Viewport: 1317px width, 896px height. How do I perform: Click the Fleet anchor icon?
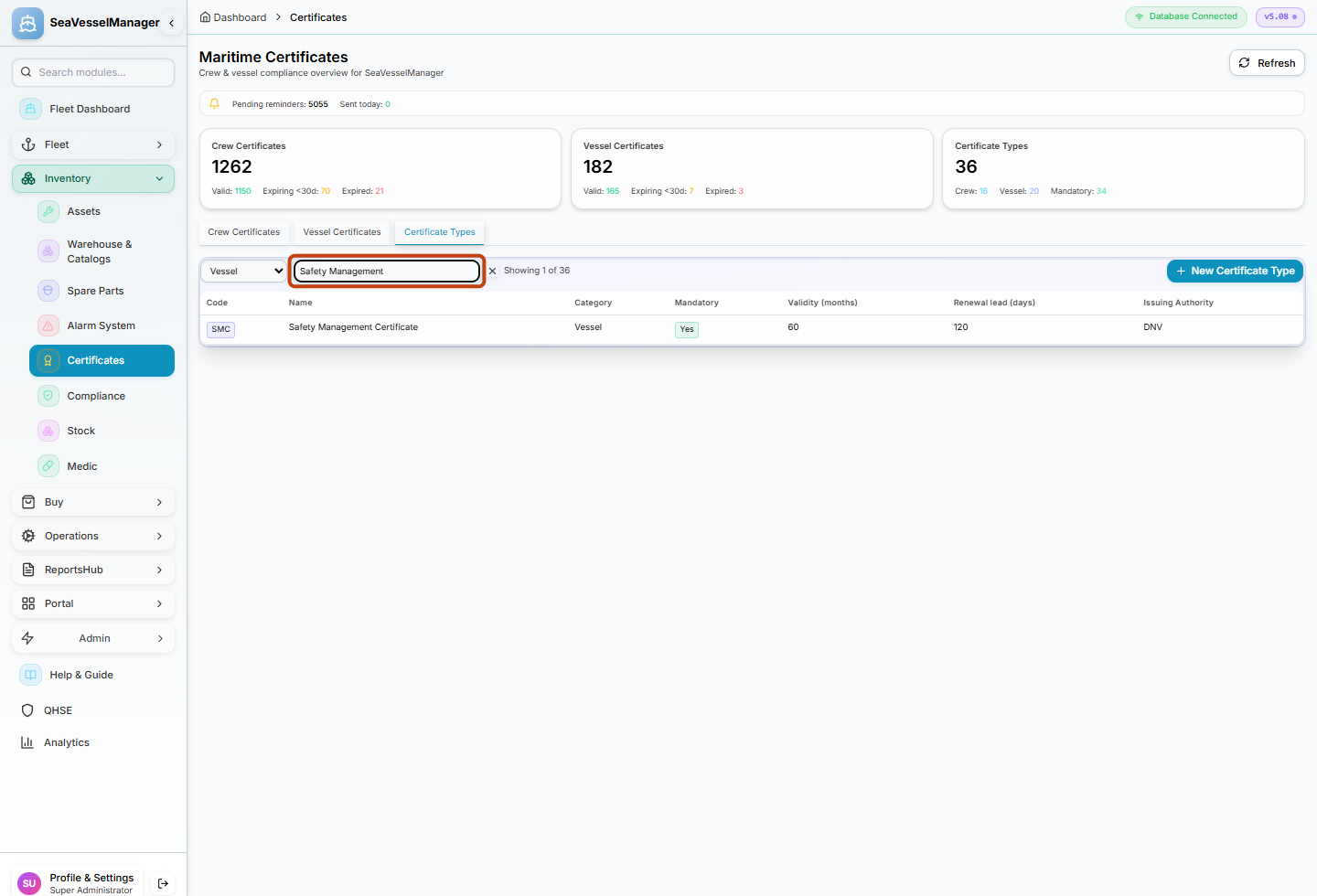pyautogui.click(x=28, y=144)
